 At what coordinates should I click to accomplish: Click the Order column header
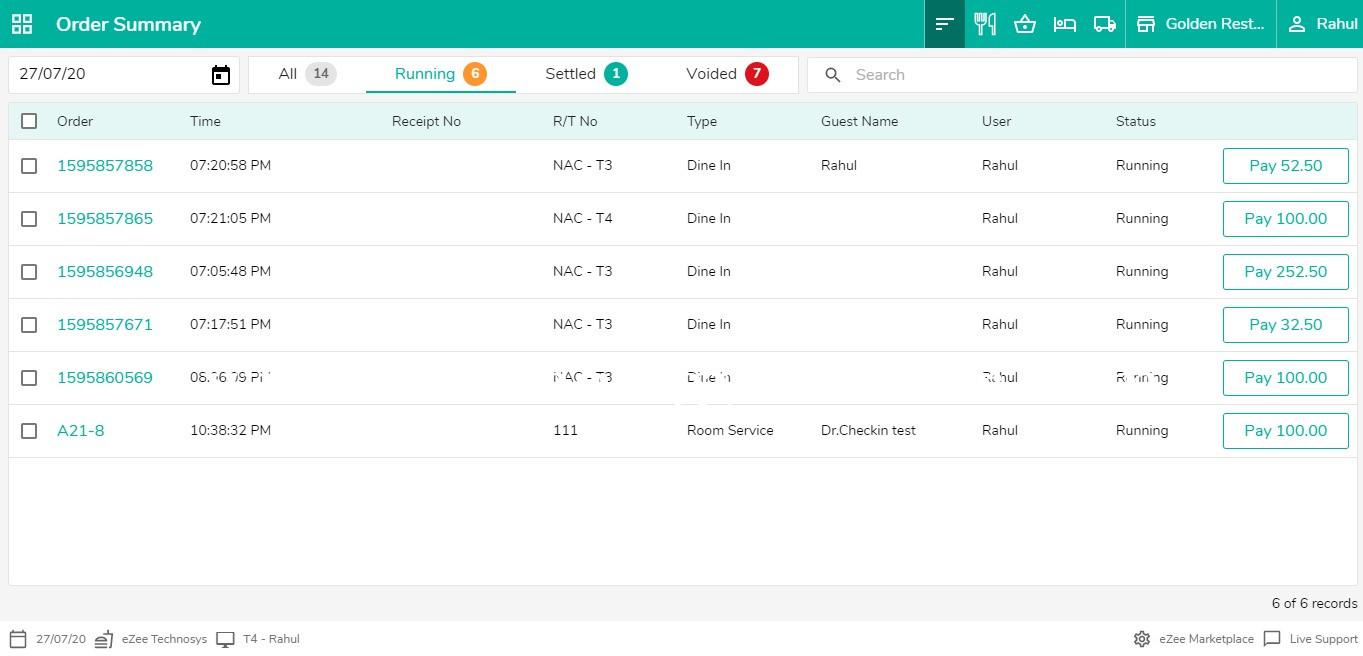(75, 121)
